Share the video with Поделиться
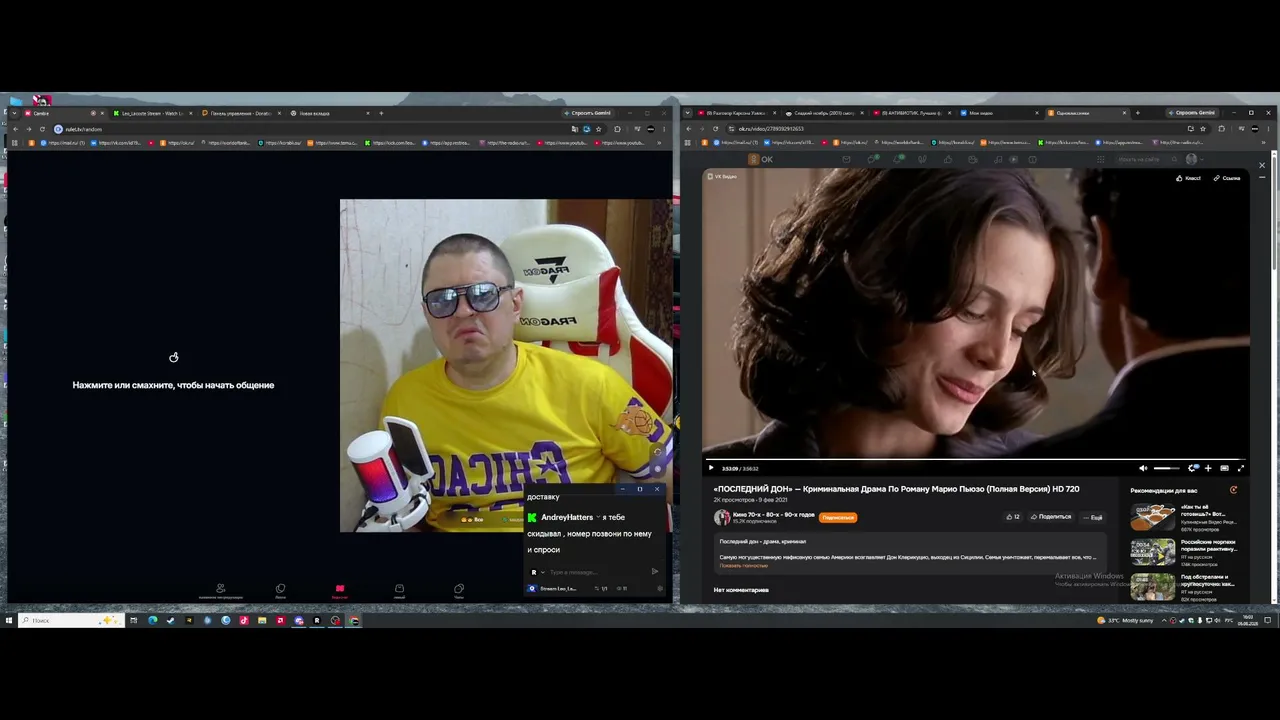Viewport: 1280px width, 720px height. (x=1051, y=517)
